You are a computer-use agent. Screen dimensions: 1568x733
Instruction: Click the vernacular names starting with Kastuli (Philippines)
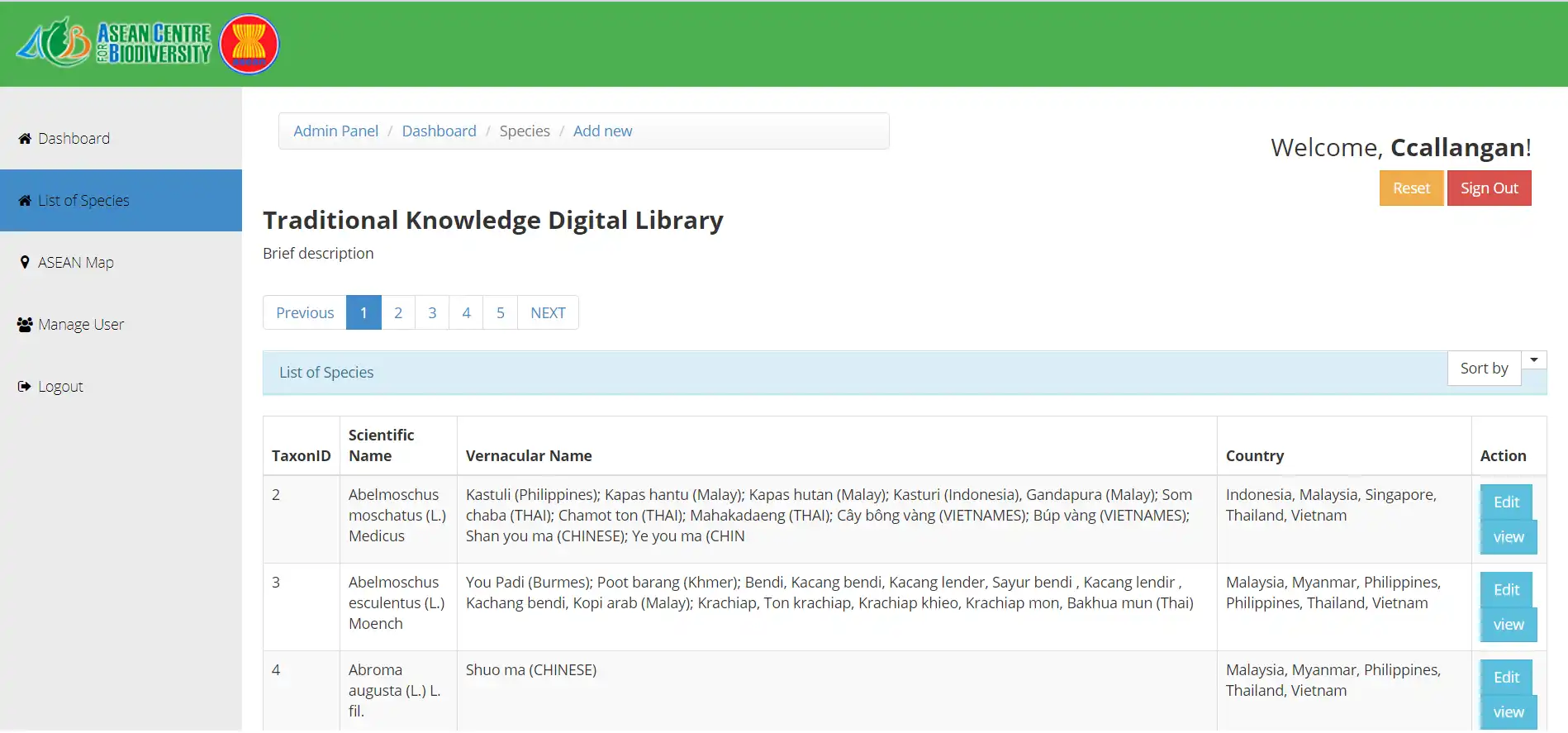tap(829, 515)
